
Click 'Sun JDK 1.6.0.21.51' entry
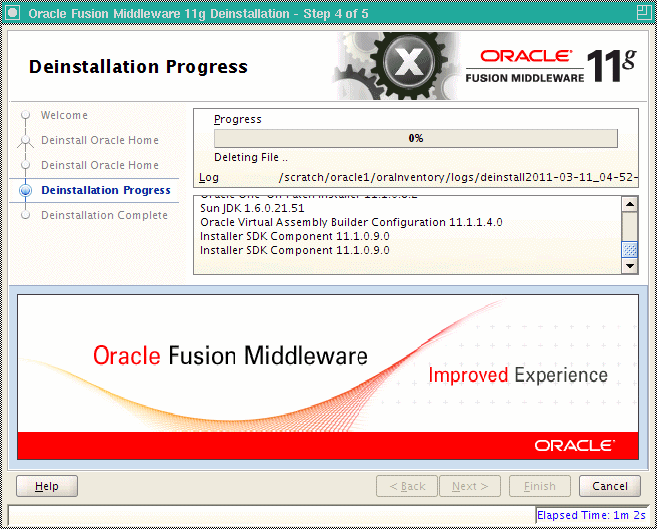coord(252,208)
